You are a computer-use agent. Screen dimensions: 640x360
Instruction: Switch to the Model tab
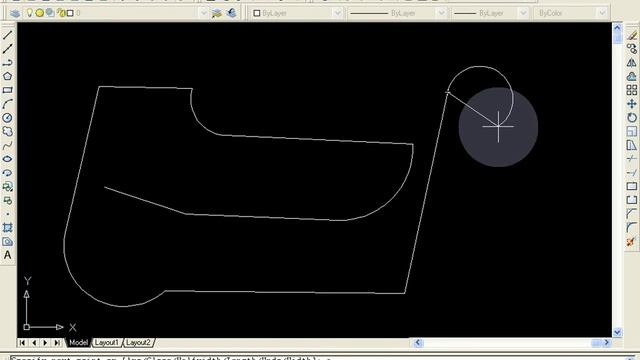(x=78, y=342)
